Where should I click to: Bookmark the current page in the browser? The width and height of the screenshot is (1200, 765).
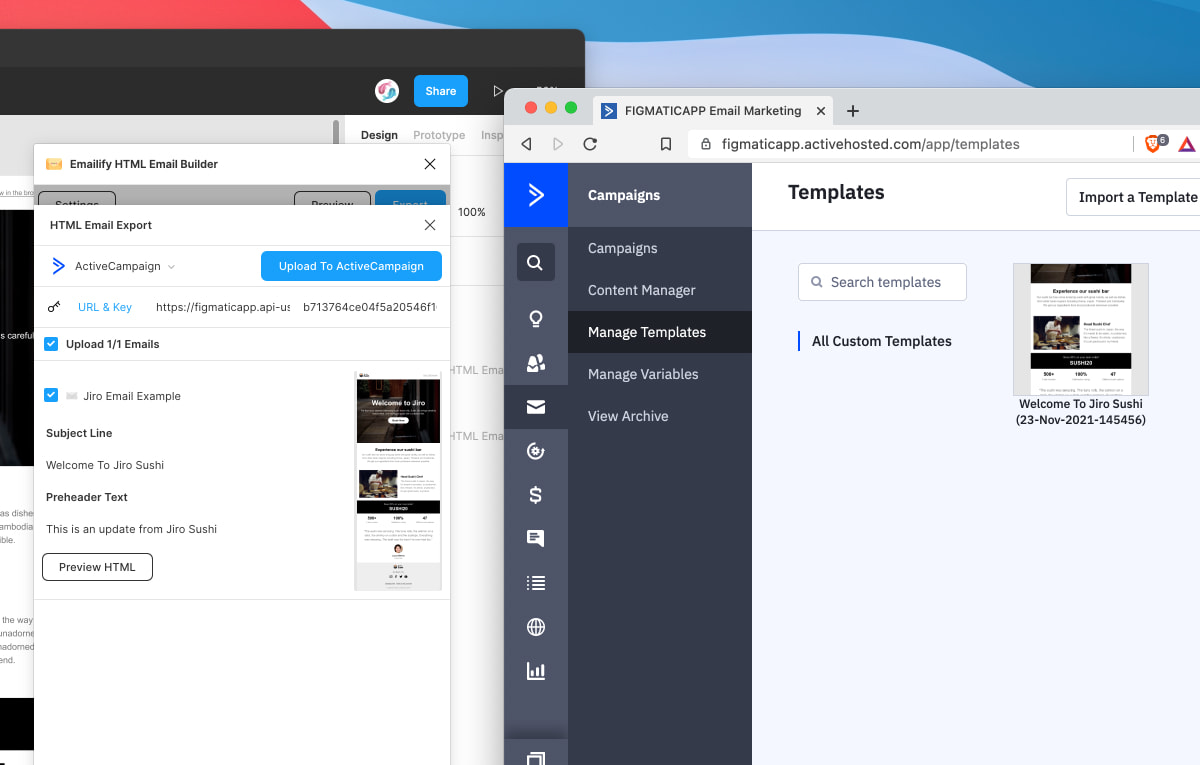pos(665,144)
